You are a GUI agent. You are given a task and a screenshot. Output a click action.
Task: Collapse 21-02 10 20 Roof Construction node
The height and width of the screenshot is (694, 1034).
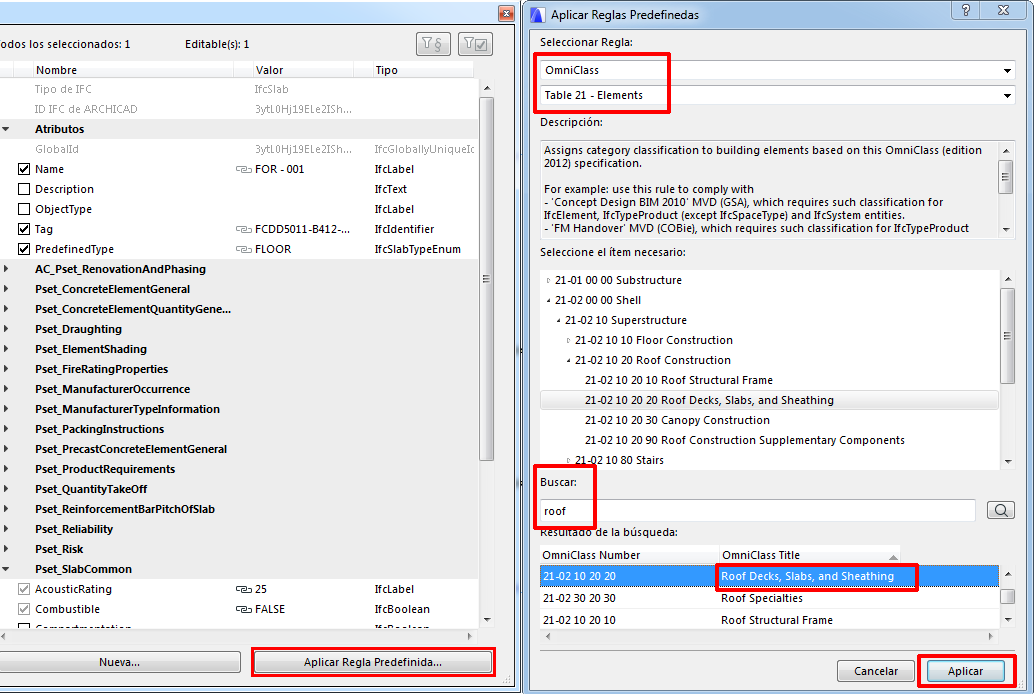(x=568, y=360)
